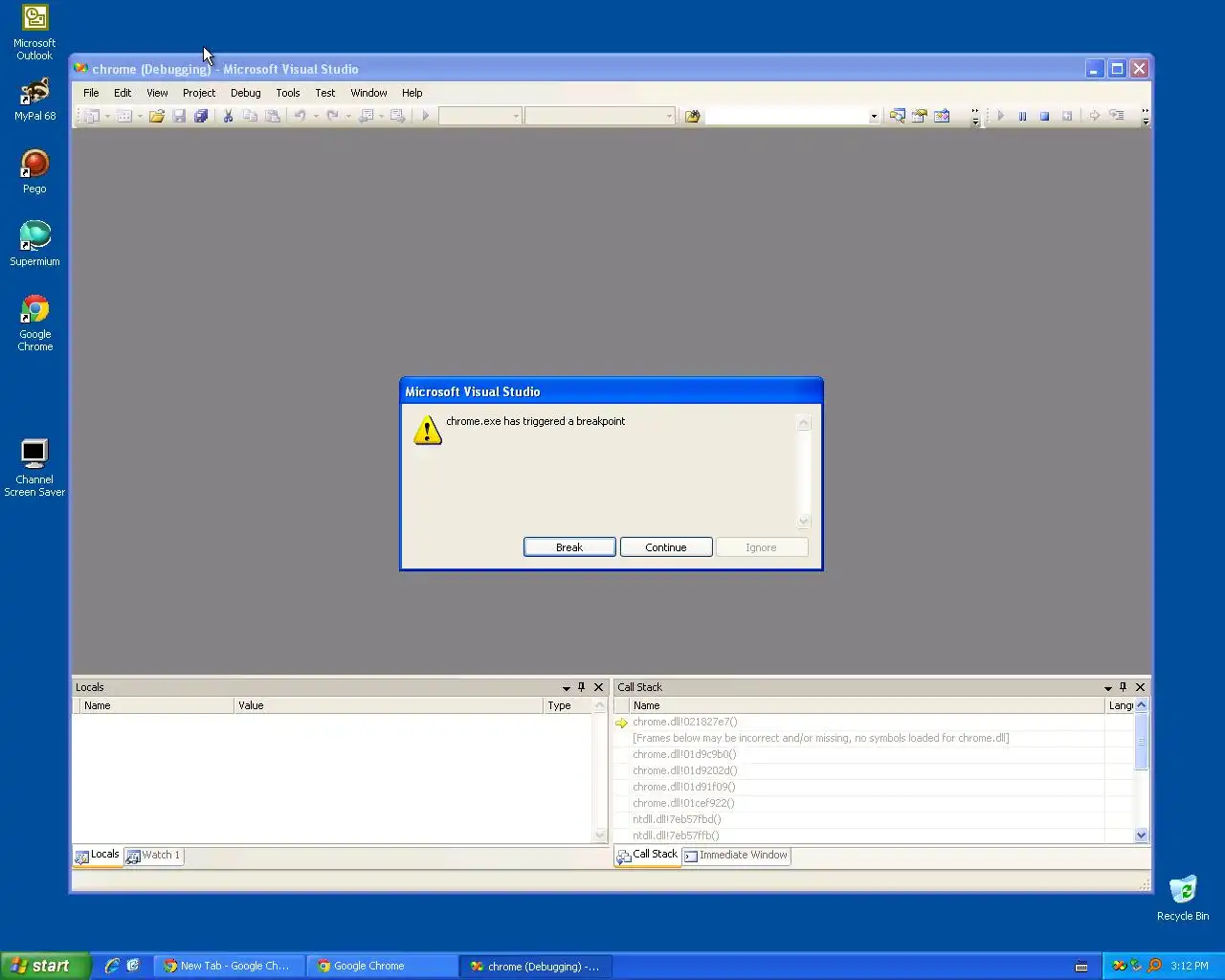Click Break in the breakpoint dialog
1225x980 pixels.
[569, 547]
